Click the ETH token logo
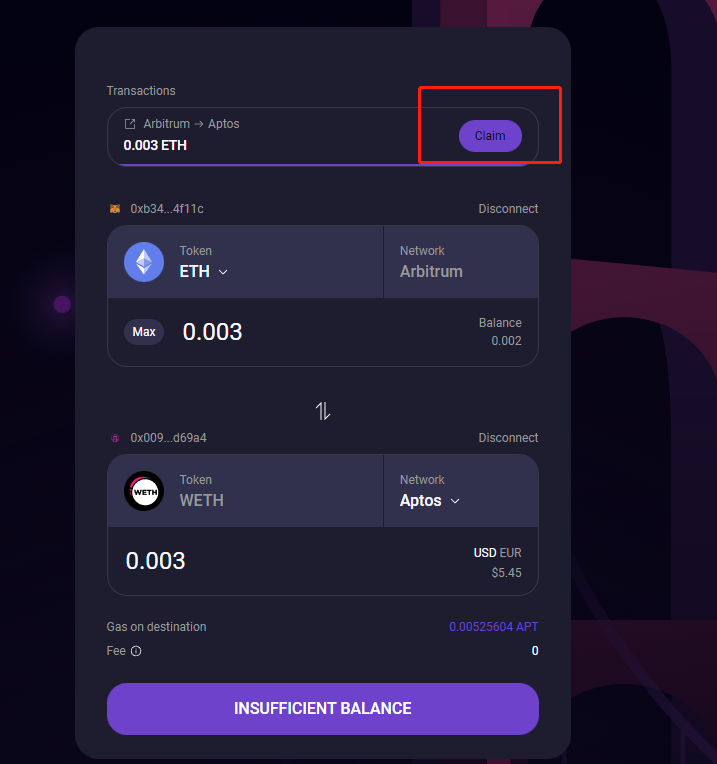This screenshot has height=764, width=717. click(x=144, y=262)
